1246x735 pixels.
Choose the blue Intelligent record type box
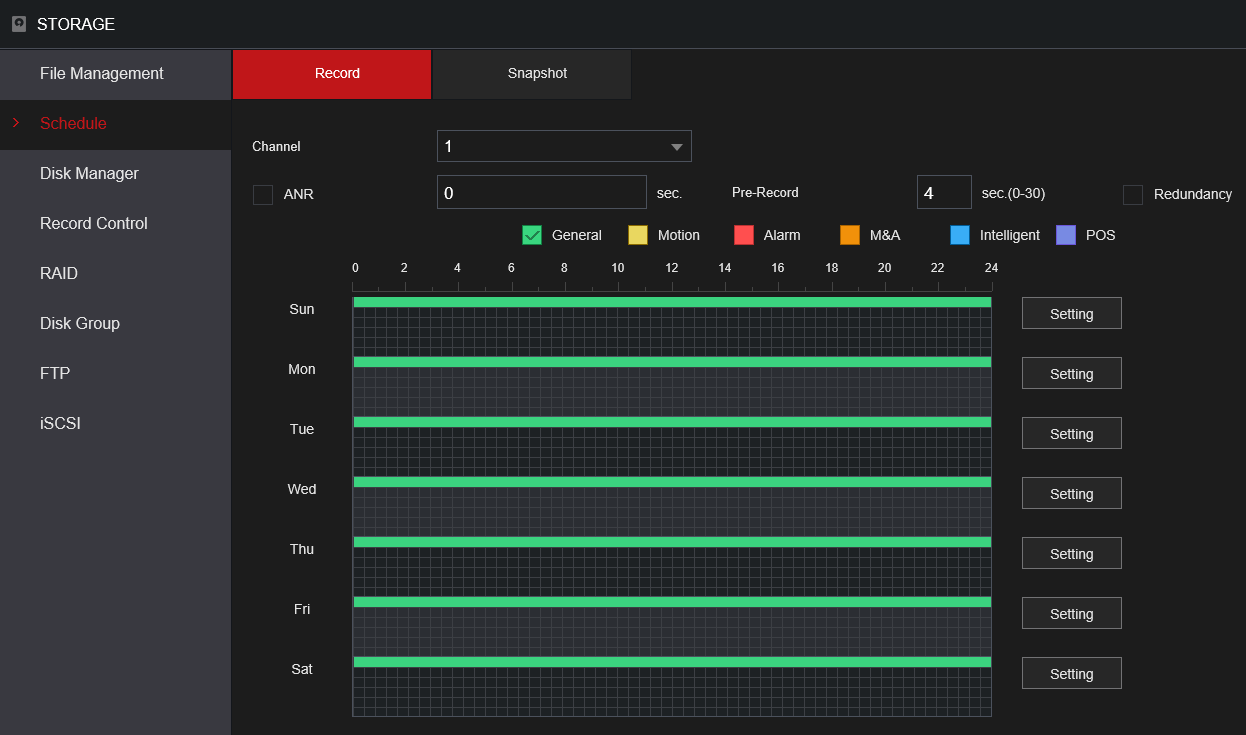click(960, 235)
